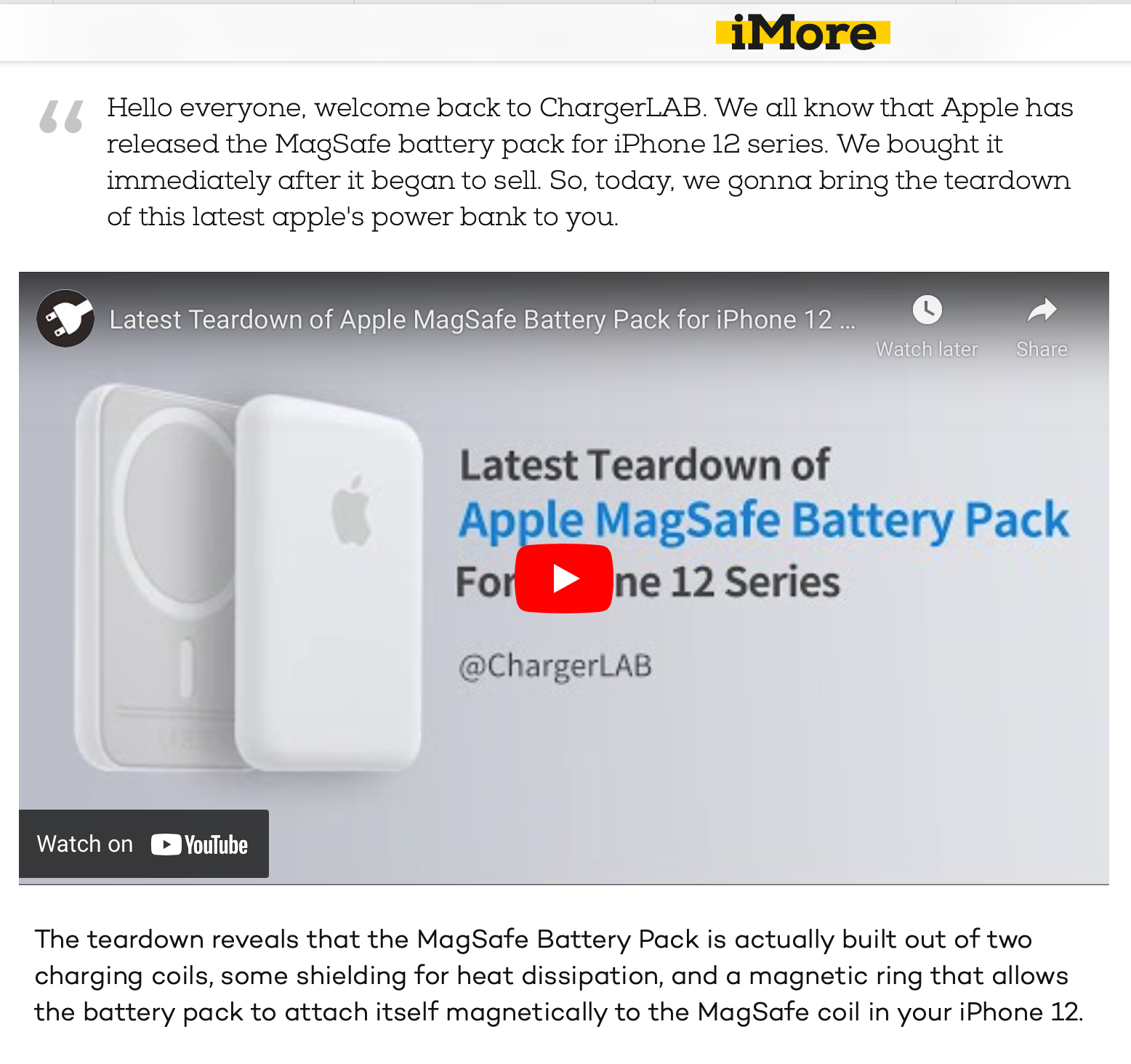Screen dimensions: 1131x1064
Task: Click the red YouTube play button
Action: tap(563, 579)
